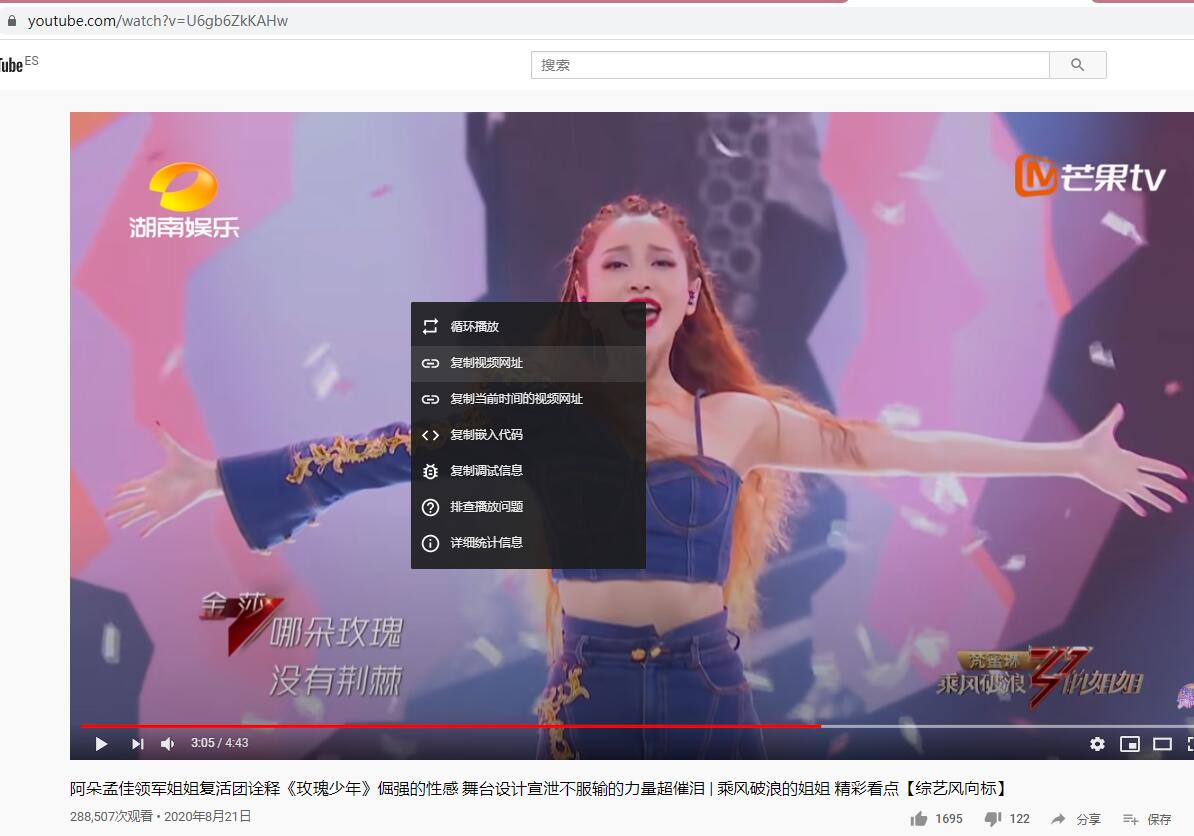Viewport: 1194px width, 836px height.
Task: Like the video with thumbs up
Action: click(x=919, y=819)
